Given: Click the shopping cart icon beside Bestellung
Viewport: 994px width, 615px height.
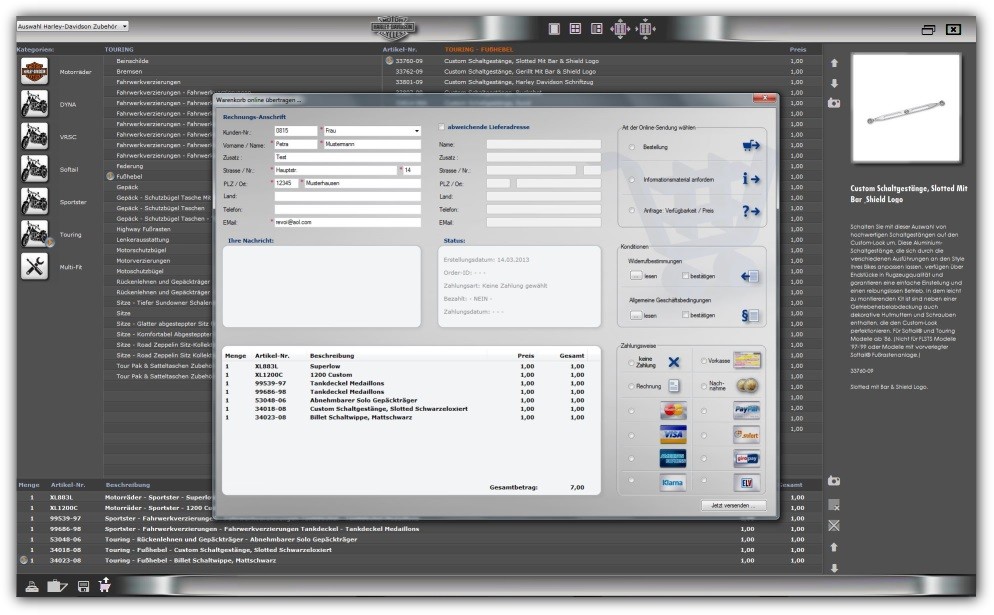Looking at the screenshot, I should (x=751, y=146).
